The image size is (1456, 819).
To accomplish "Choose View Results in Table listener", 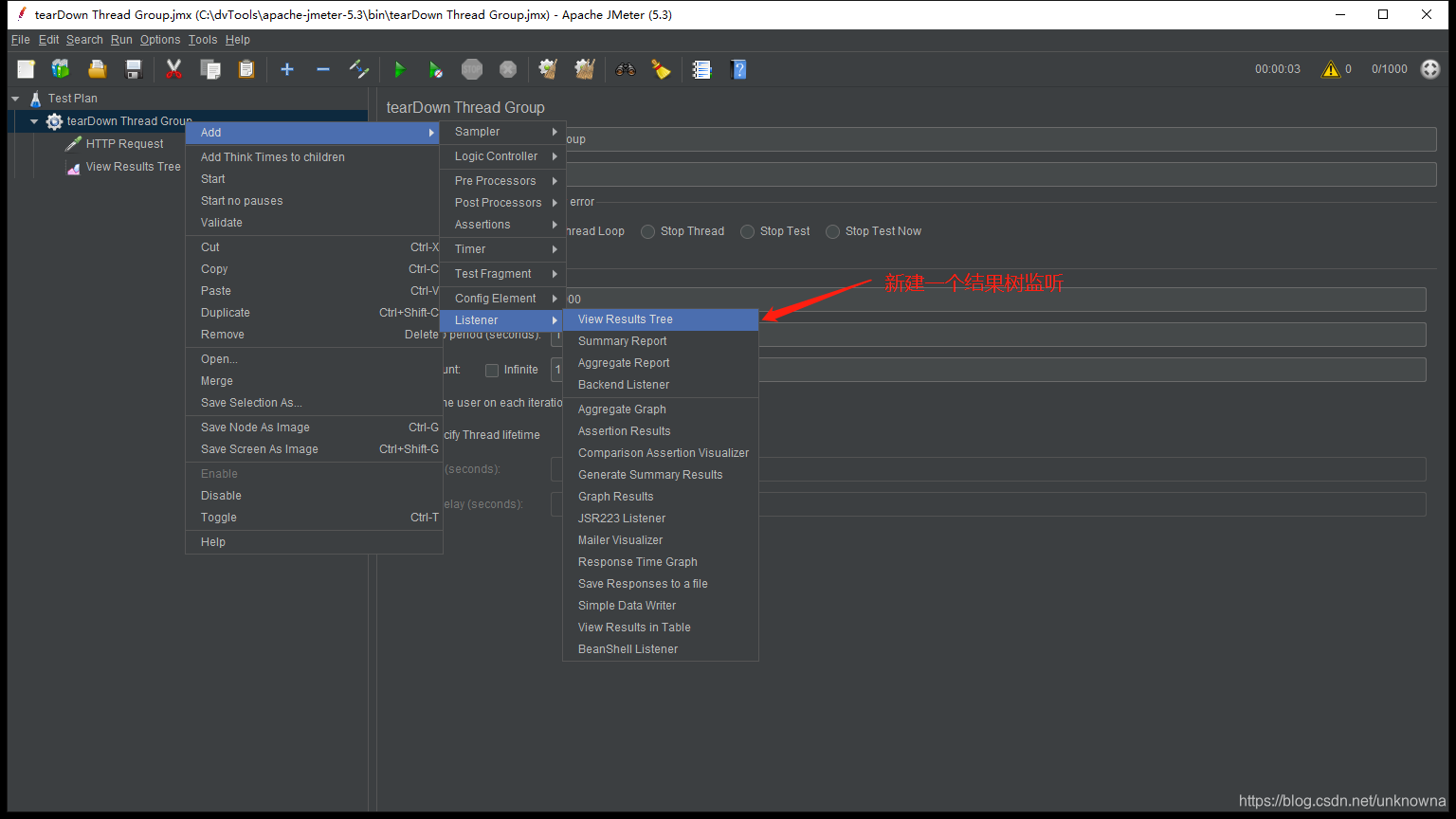I will [661, 628].
